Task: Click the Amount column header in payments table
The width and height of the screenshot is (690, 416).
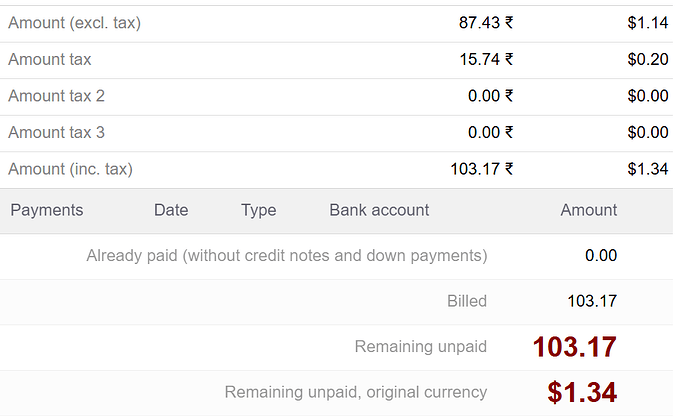Action: pos(589,210)
